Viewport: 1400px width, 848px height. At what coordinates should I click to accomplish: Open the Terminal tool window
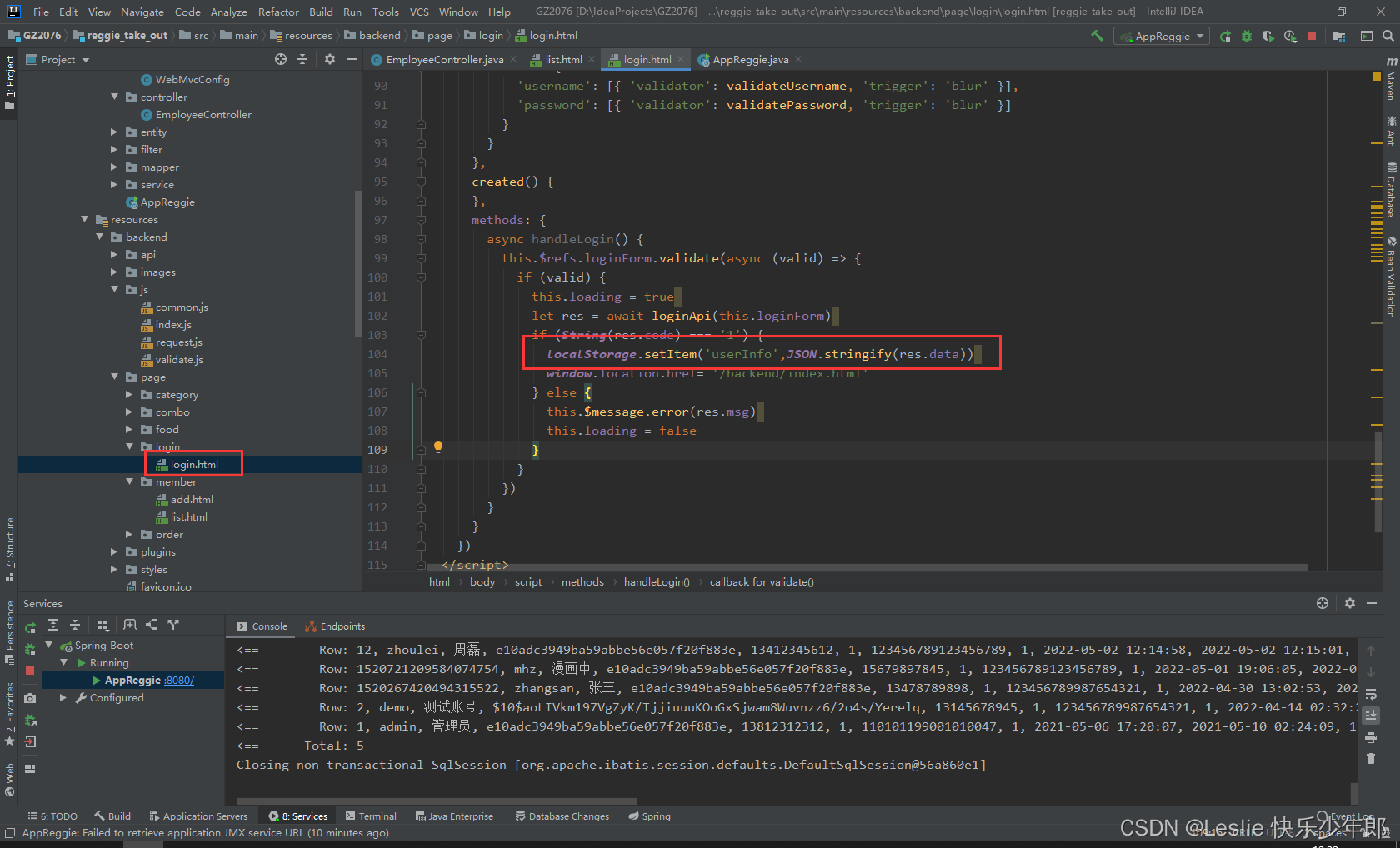click(x=371, y=816)
